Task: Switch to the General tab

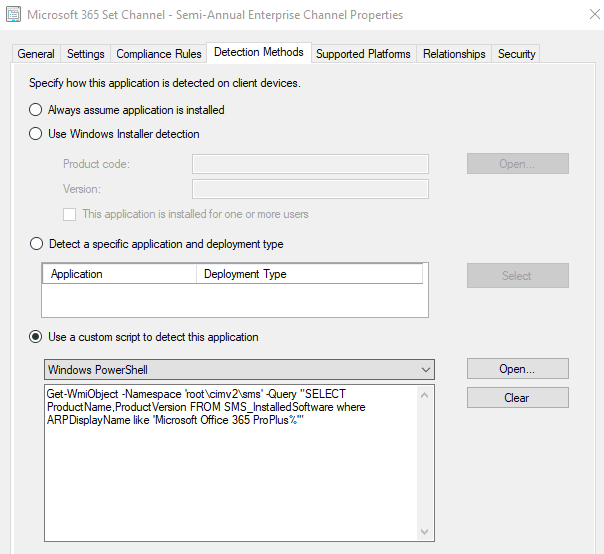Action: pyautogui.click(x=36, y=54)
